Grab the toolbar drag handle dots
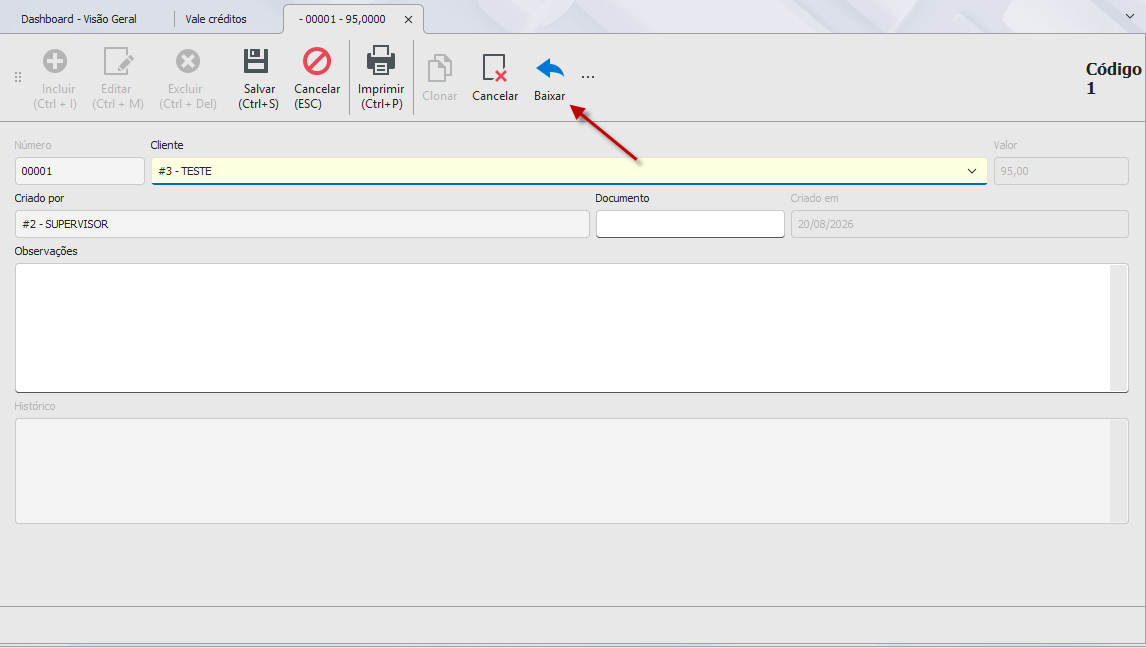This screenshot has width=1146, height=648. pyautogui.click(x=18, y=77)
